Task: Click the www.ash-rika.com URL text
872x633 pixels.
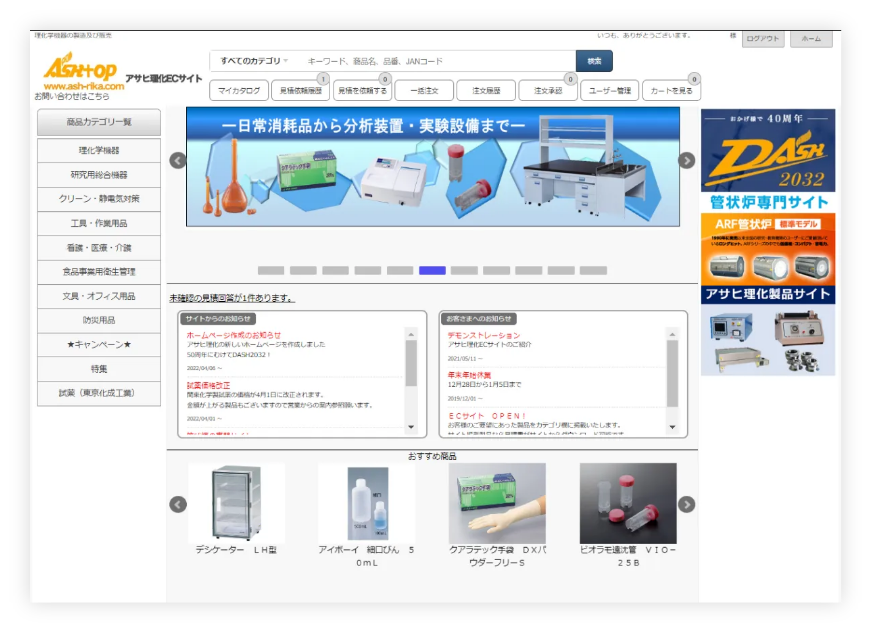Action: [84, 86]
